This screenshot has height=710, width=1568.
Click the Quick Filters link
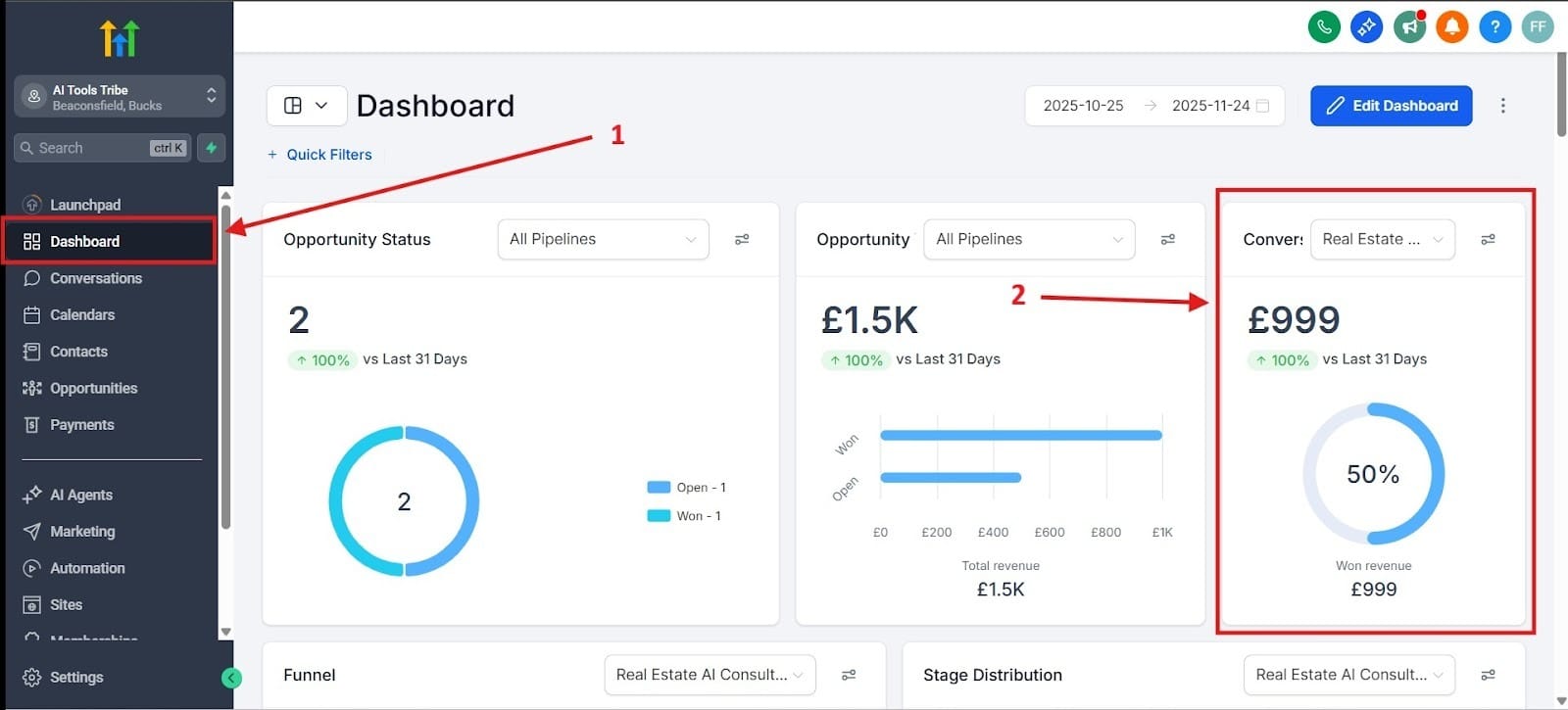click(x=320, y=155)
